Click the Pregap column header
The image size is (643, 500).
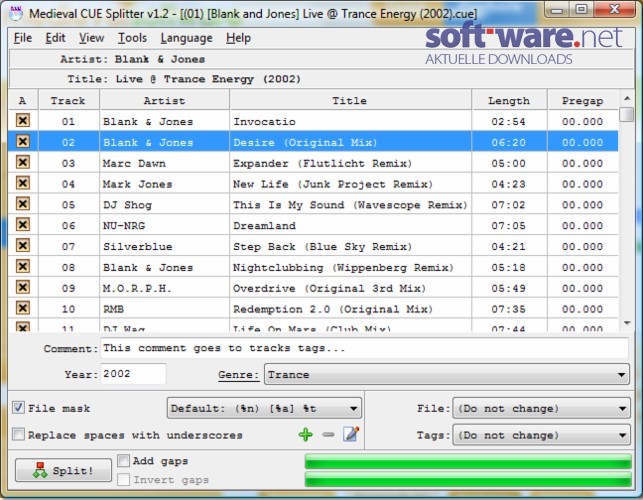tap(583, 100)
